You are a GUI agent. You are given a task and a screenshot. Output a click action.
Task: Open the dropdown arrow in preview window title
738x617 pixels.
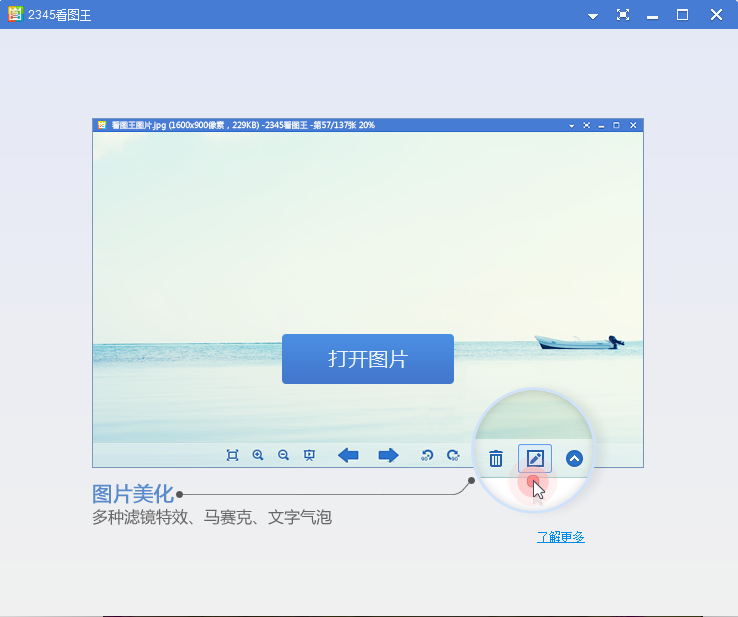[571, 125]
